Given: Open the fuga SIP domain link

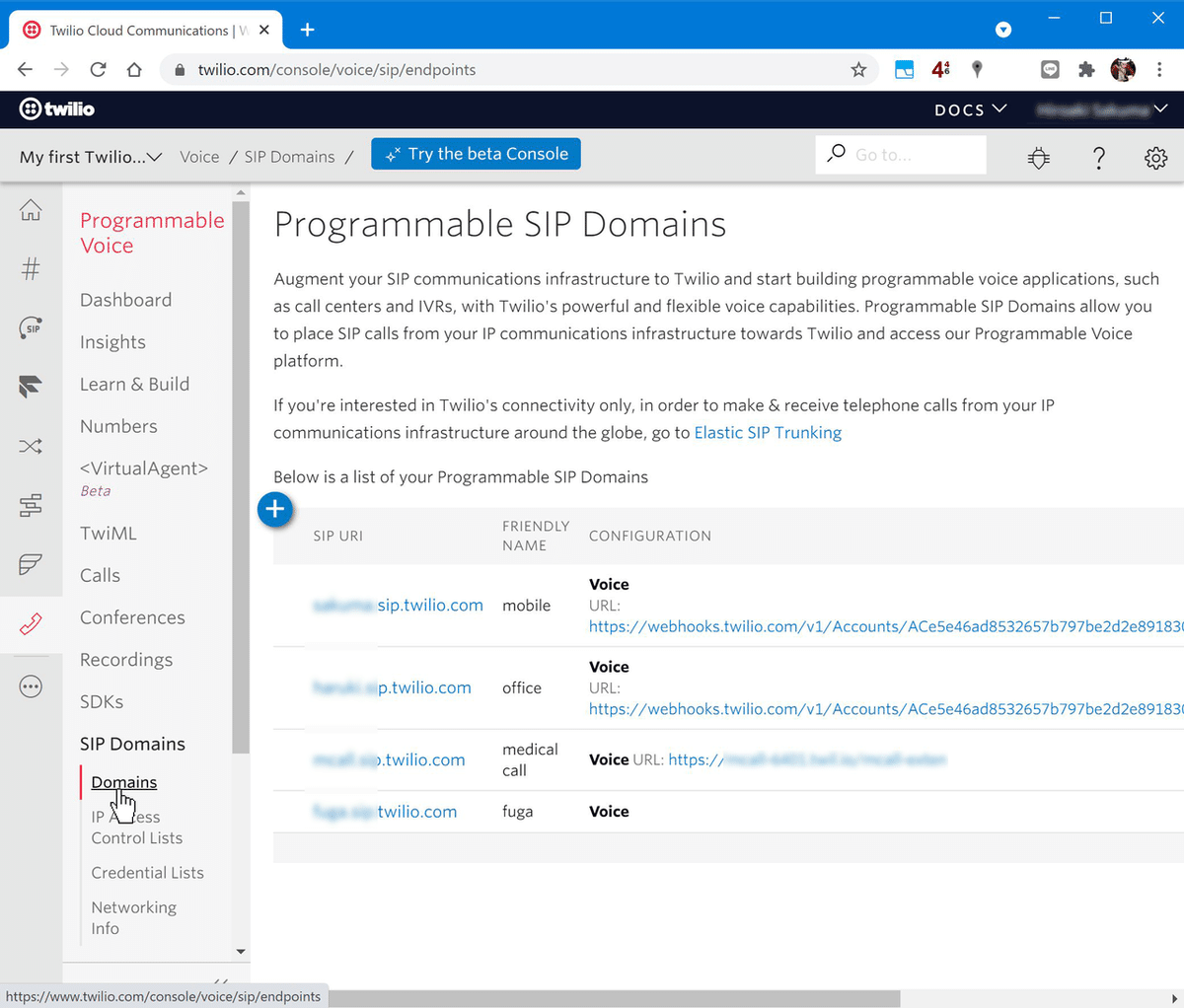Looking at the screenshot, I should click(x=385, y=812).
